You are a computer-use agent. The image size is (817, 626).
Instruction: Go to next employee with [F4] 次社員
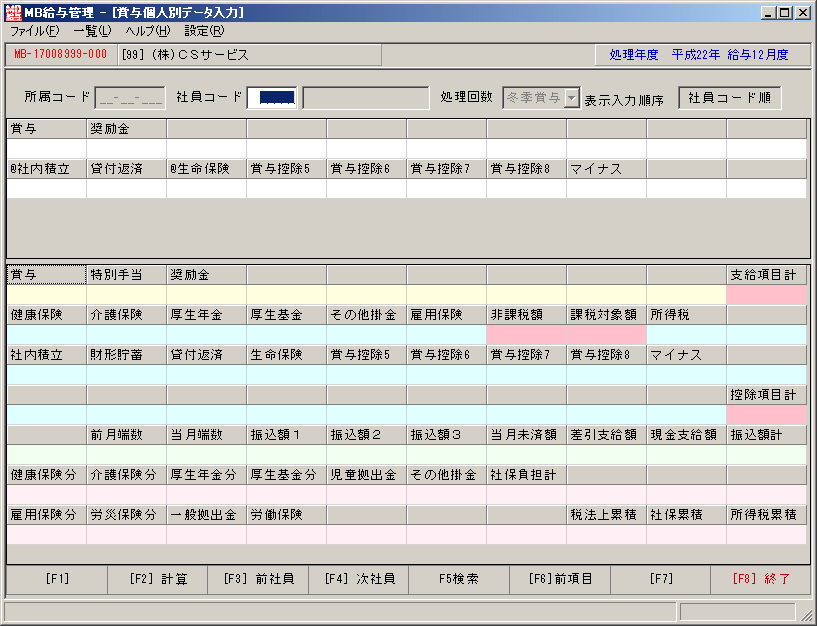[358, 579]
